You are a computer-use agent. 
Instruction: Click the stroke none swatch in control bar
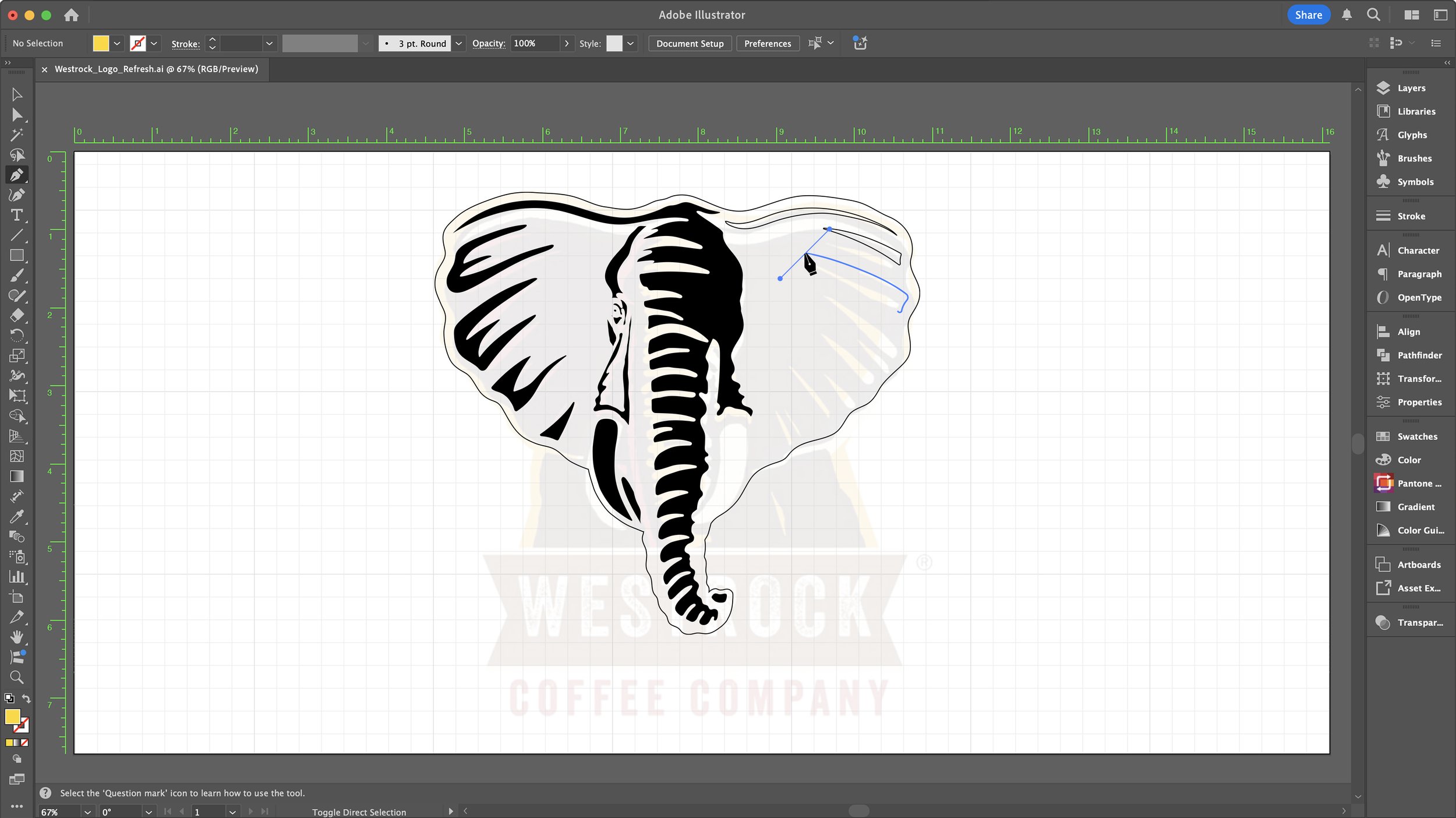pos(137,43)
